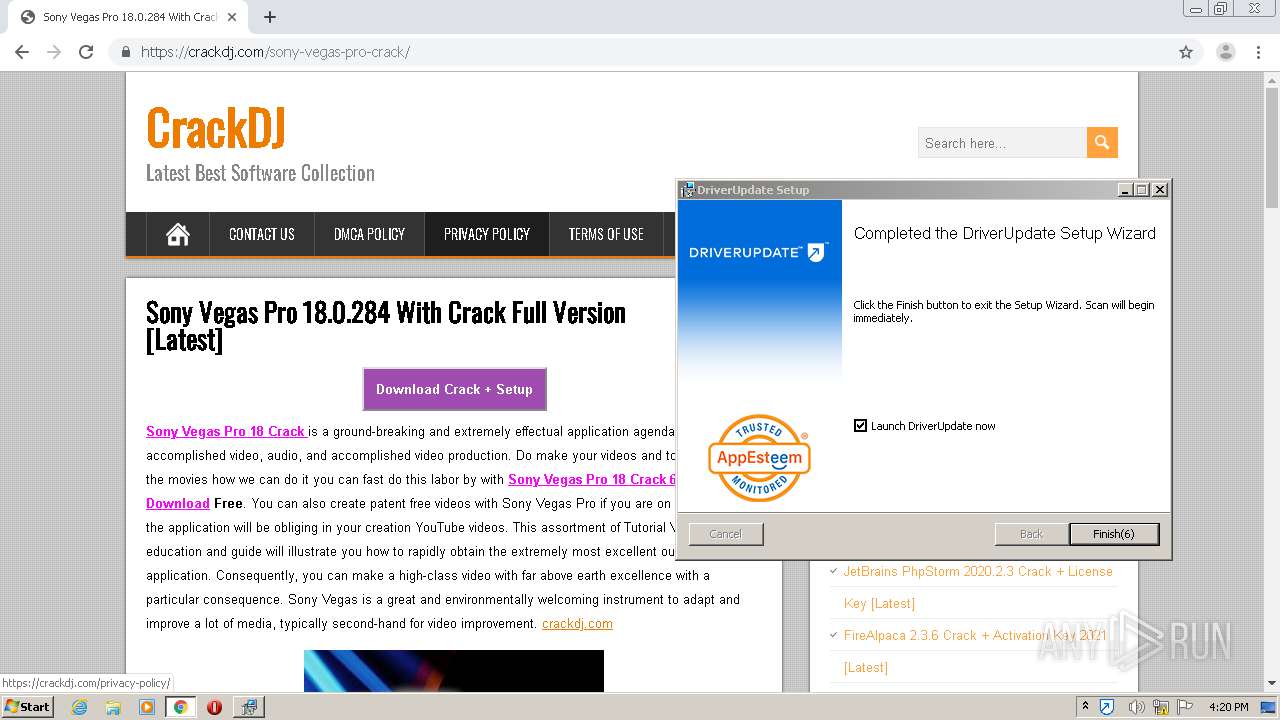Close the DriverUpdate Setup window
This screenshot has height=720, width=1280.
tap(1160, 190)
